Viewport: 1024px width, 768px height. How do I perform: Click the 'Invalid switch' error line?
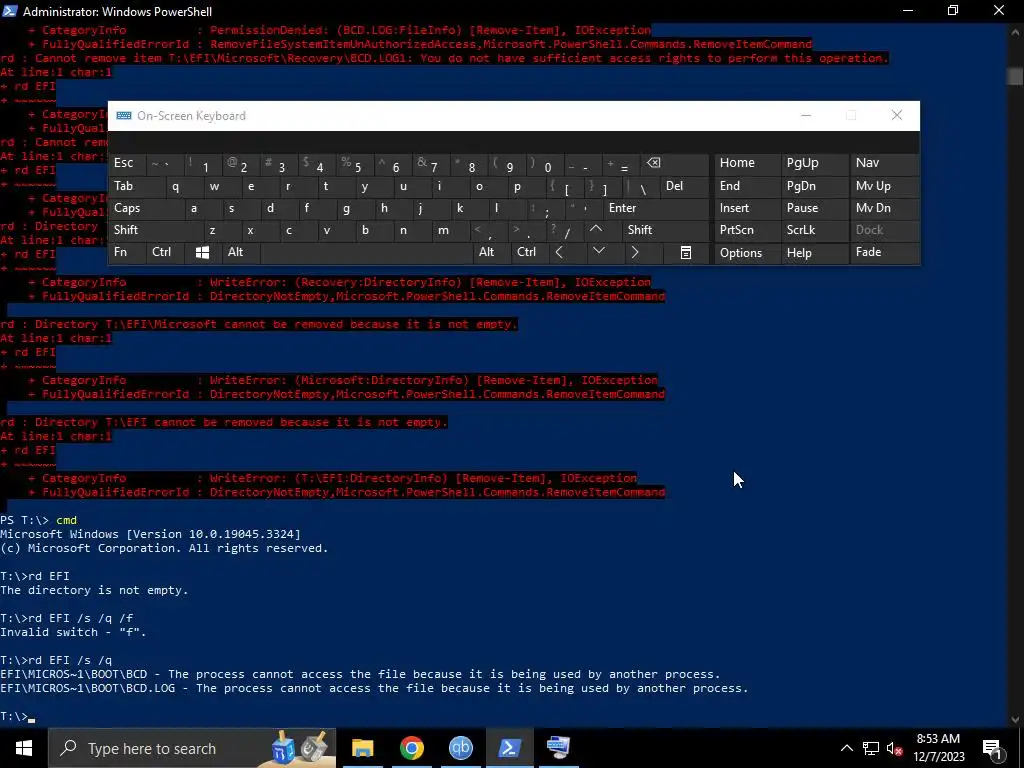(x=73, y=632)
